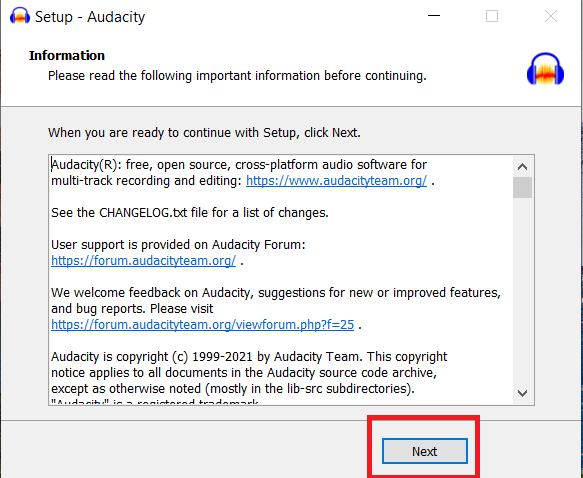This screenshot has width=583, height=478.
Task: Click the Audacity icon in the title bar
Action: (x=20, y=16)
